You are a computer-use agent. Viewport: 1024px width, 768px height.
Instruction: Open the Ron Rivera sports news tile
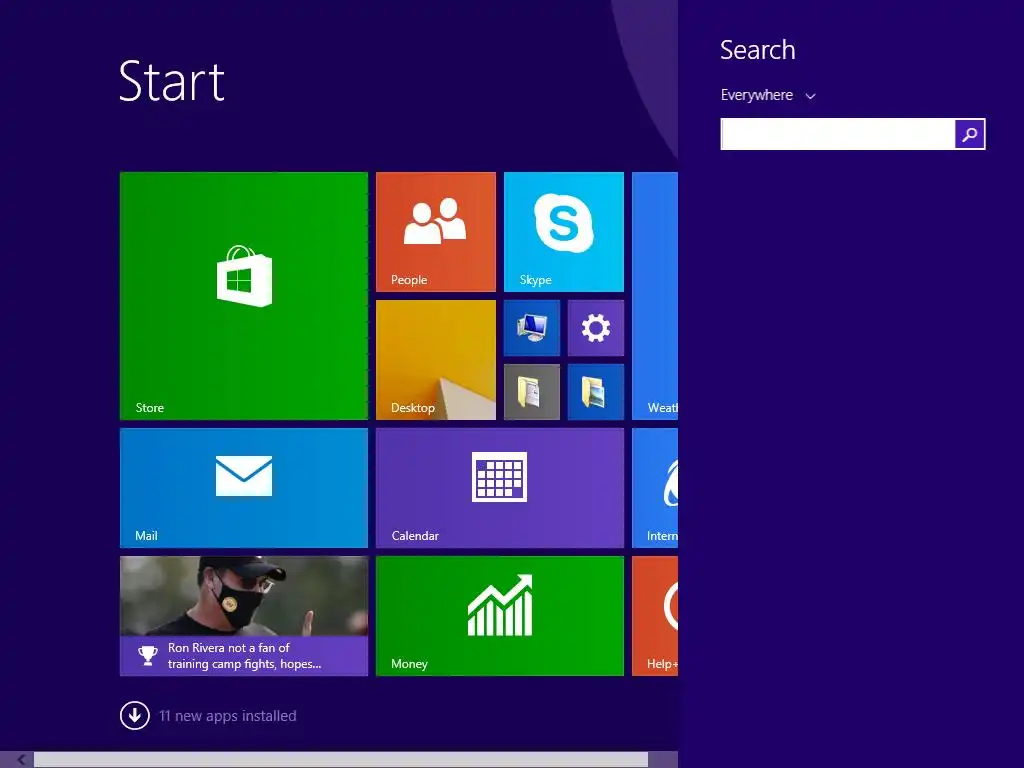(x=244, y=616)
